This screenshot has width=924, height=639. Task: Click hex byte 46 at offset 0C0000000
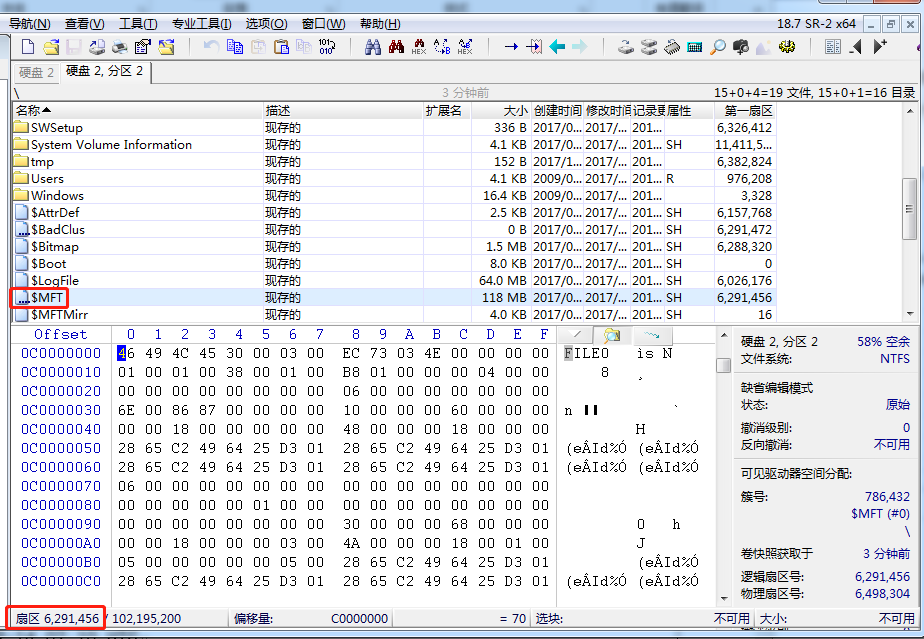(x=126, y=353)
